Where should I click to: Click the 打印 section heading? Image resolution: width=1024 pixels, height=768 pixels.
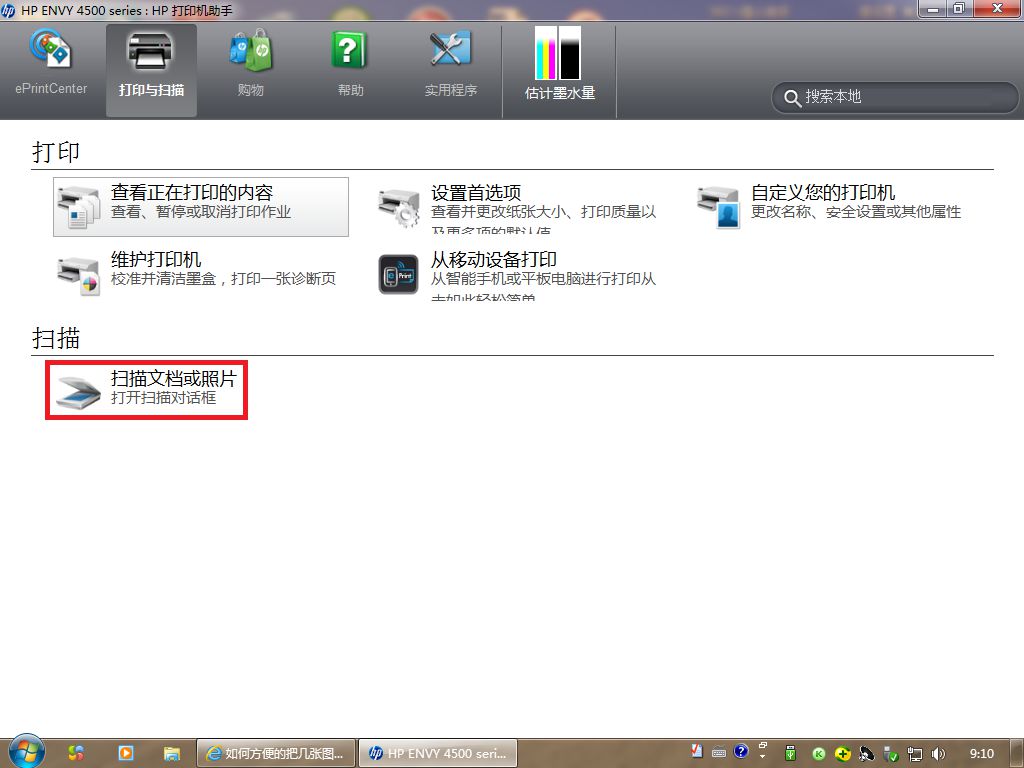pyautogui.click(x=56, y=152)
